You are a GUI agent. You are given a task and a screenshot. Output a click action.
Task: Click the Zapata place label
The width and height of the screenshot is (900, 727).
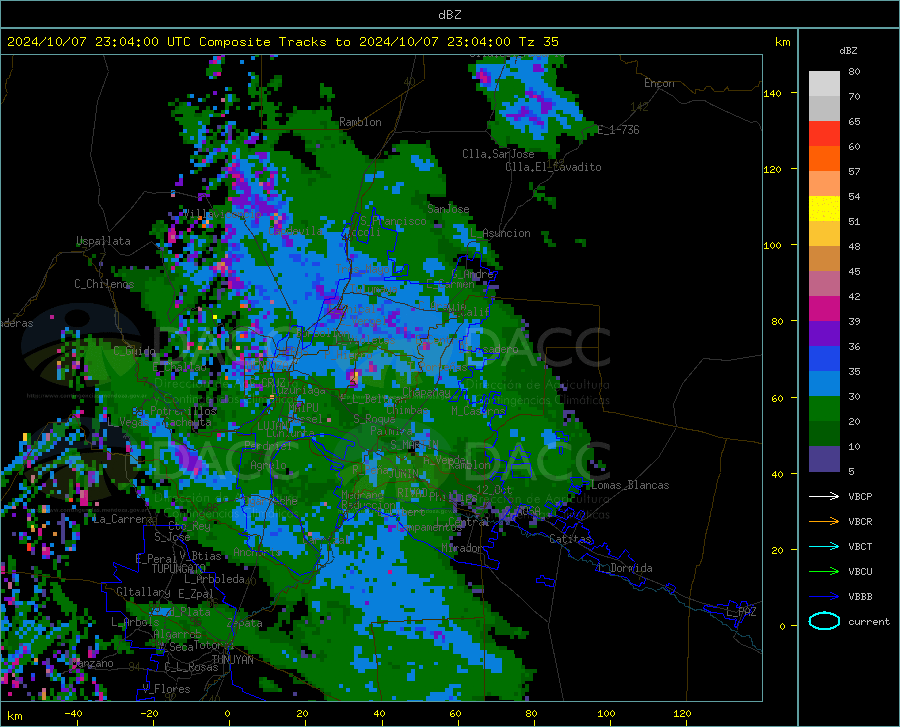245,623
